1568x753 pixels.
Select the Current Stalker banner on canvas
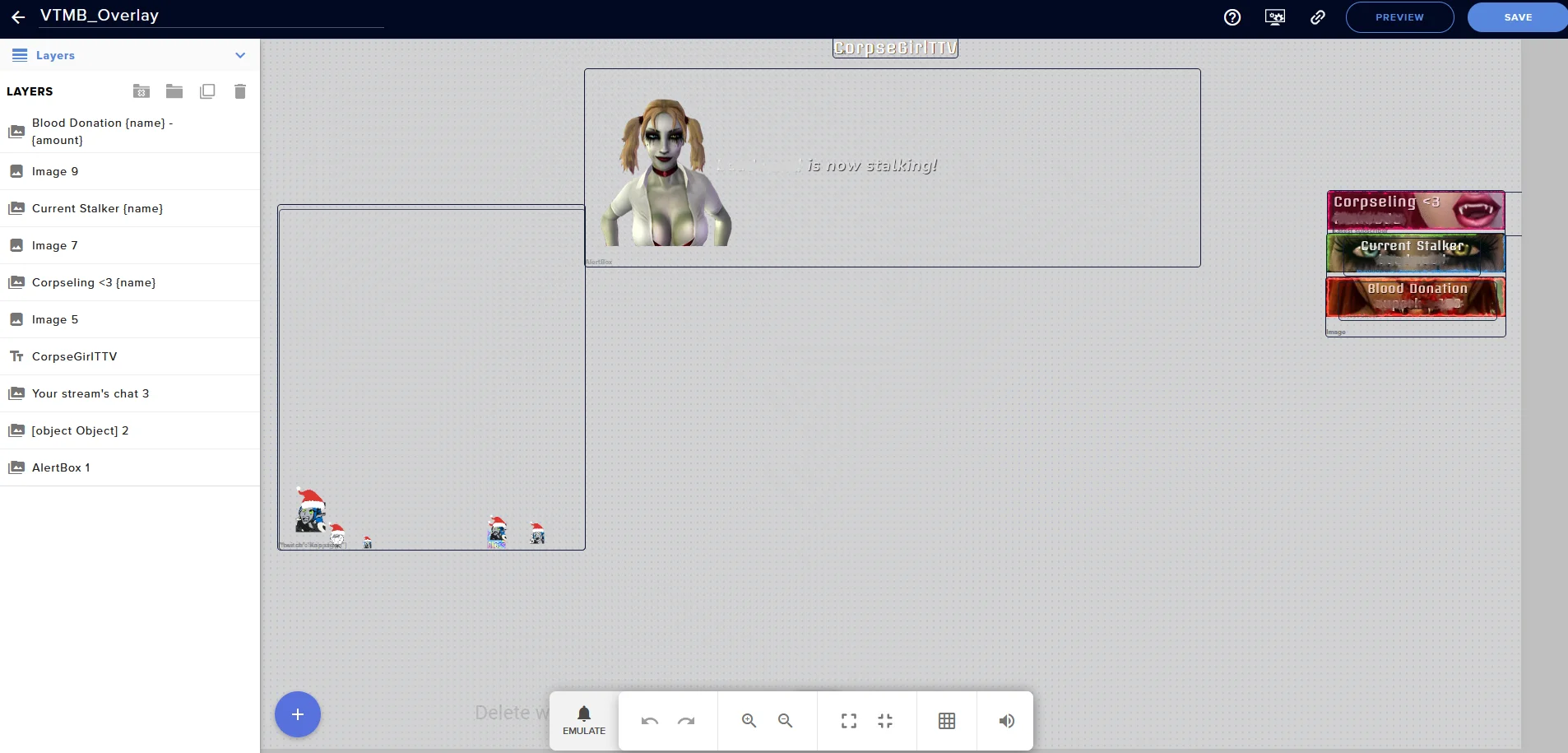[x=1416, y=253]
